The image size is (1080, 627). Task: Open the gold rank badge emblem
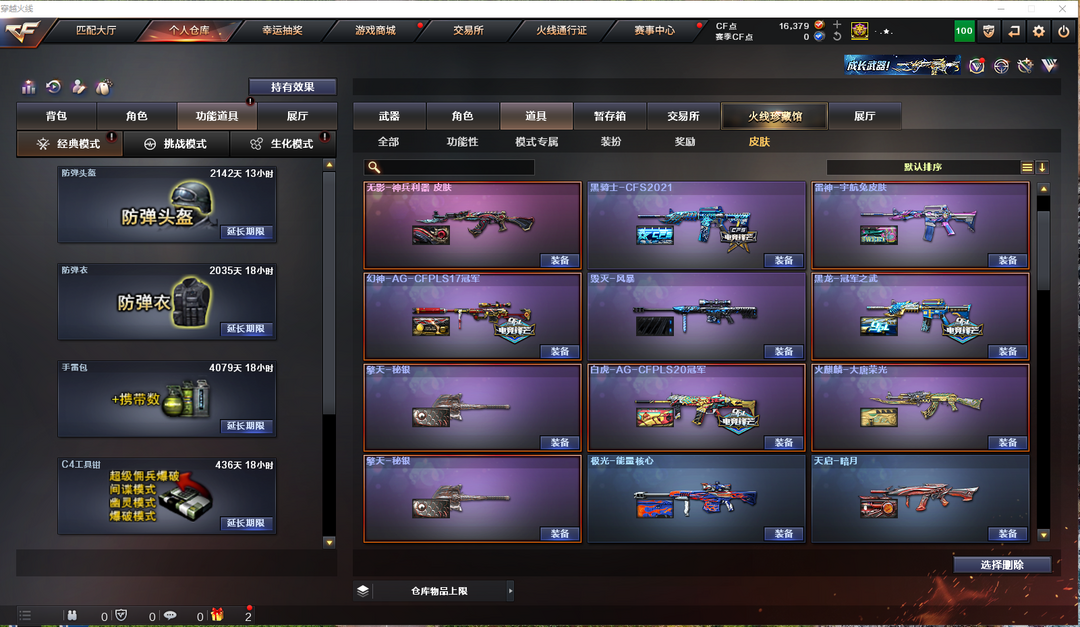[859, 30]
